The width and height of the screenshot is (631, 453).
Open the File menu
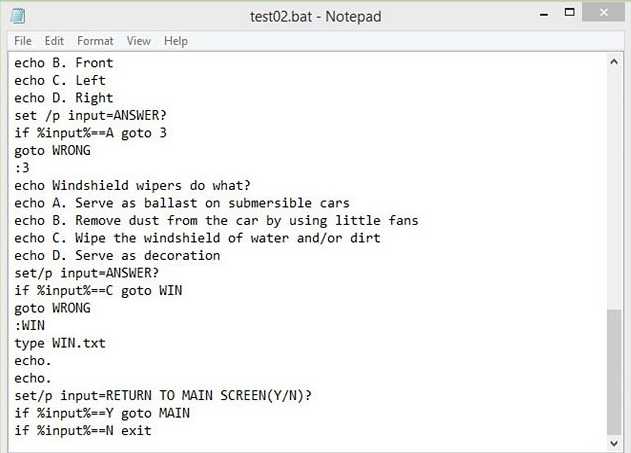(23, 41)
